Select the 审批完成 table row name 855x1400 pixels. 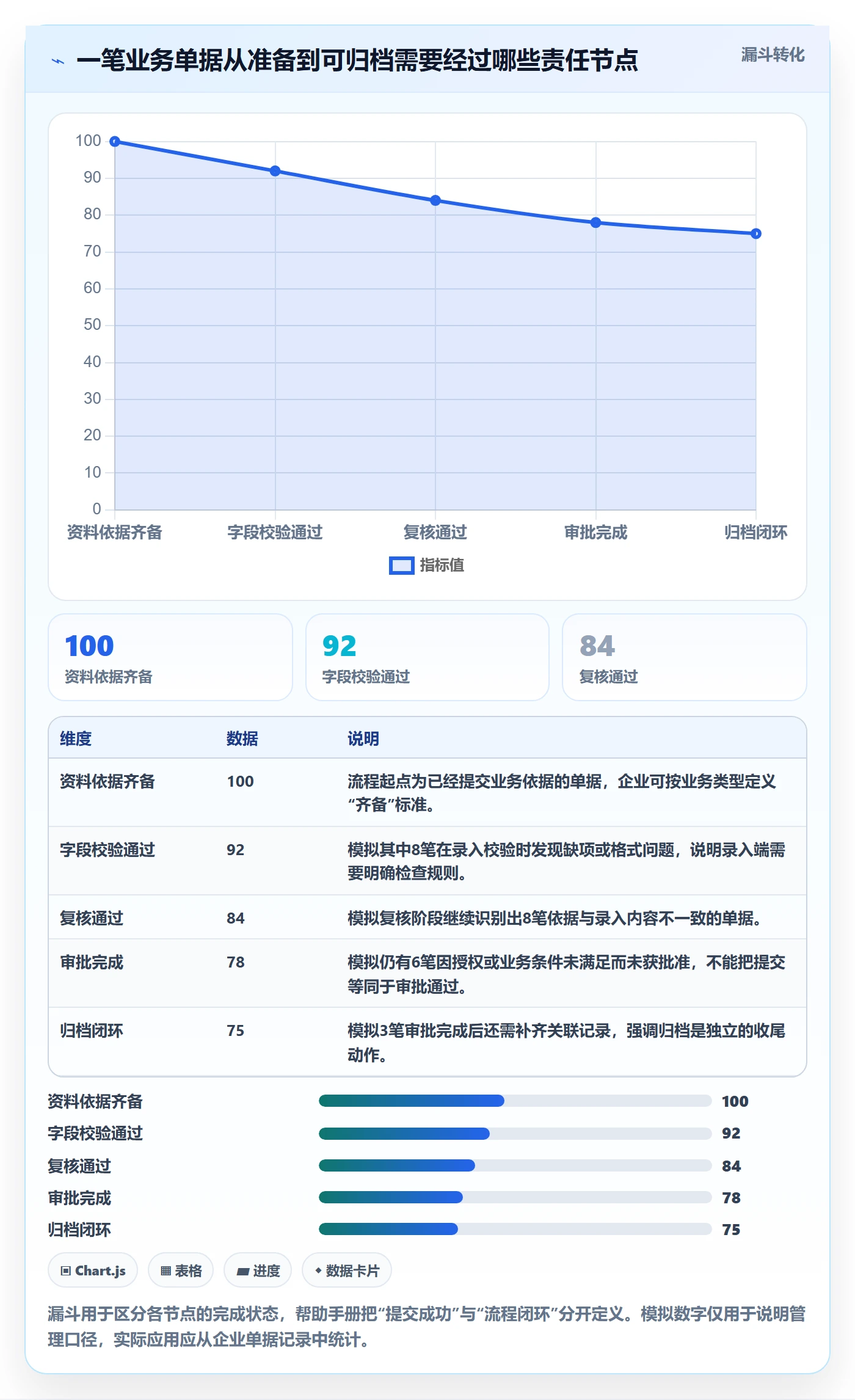(x=92, y=963)
